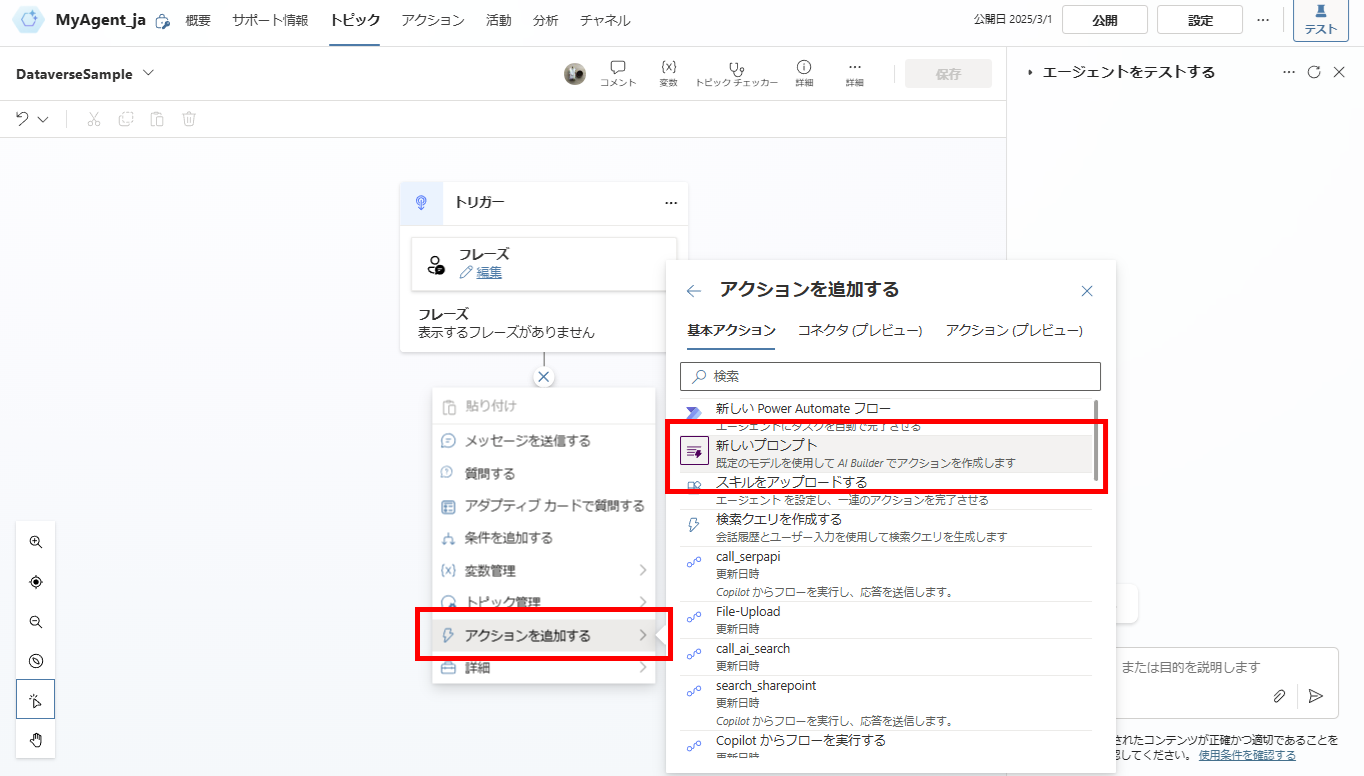The height and width of the screenshot is (776, 1364).
Task: Open the コメント panel icon
Action: point(618,73)
